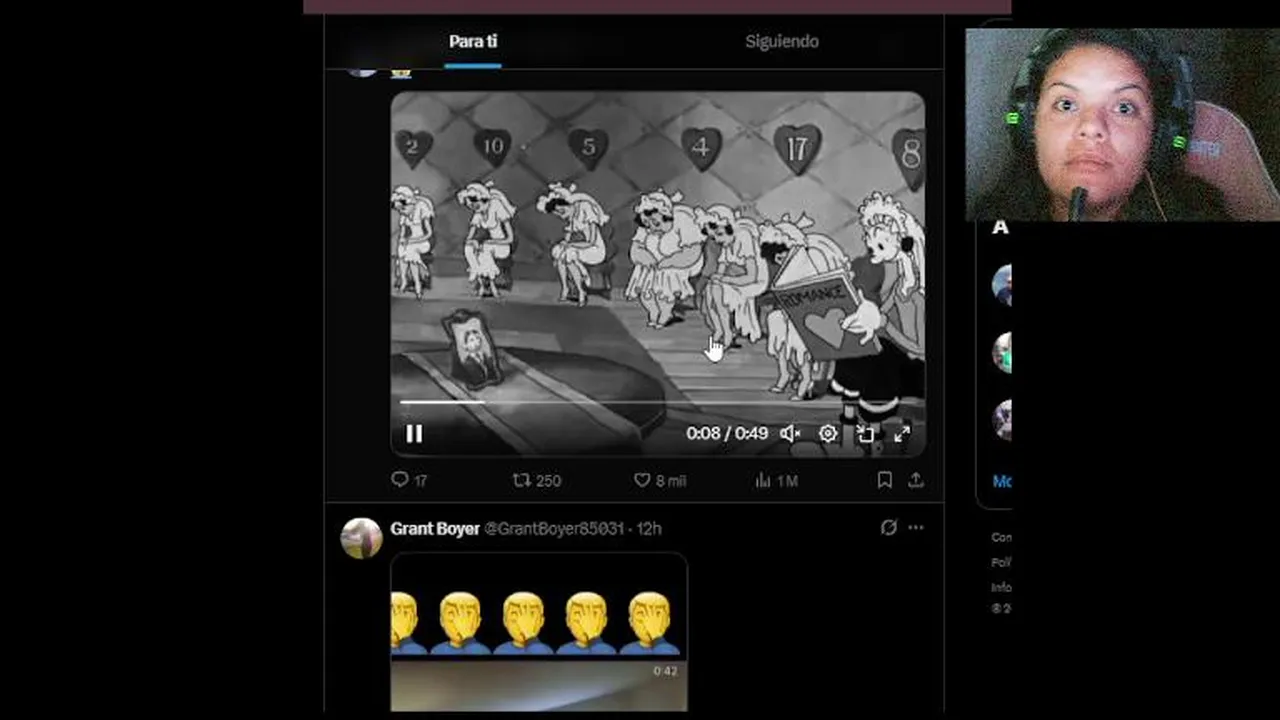
Task: Open more options on Grant Boyer's tweet
Action: tap(916, 527)
